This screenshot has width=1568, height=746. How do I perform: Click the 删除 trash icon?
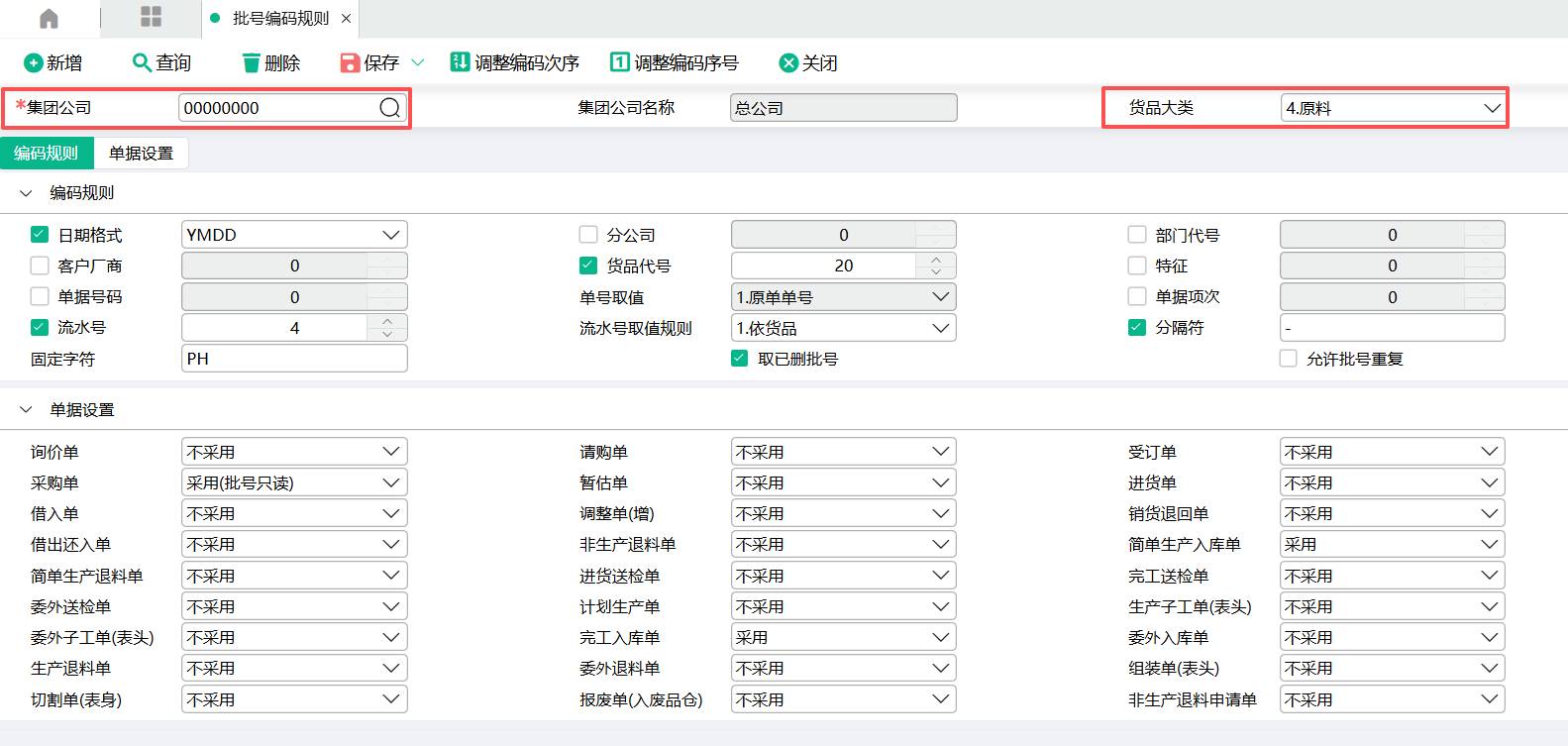[252, 63]
